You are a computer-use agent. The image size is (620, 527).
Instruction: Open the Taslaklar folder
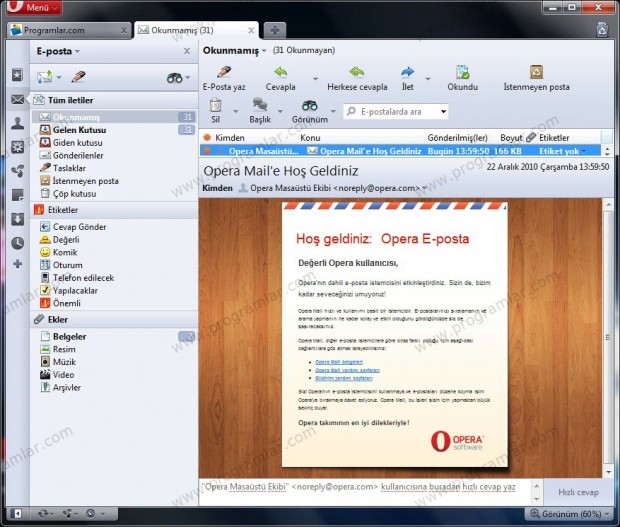[114, 168]
